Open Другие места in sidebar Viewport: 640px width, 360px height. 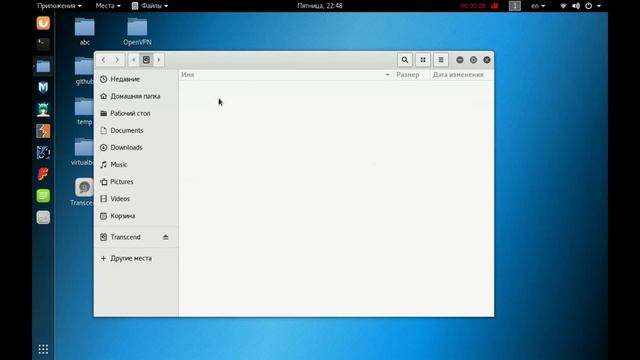(x=136, y=258)
